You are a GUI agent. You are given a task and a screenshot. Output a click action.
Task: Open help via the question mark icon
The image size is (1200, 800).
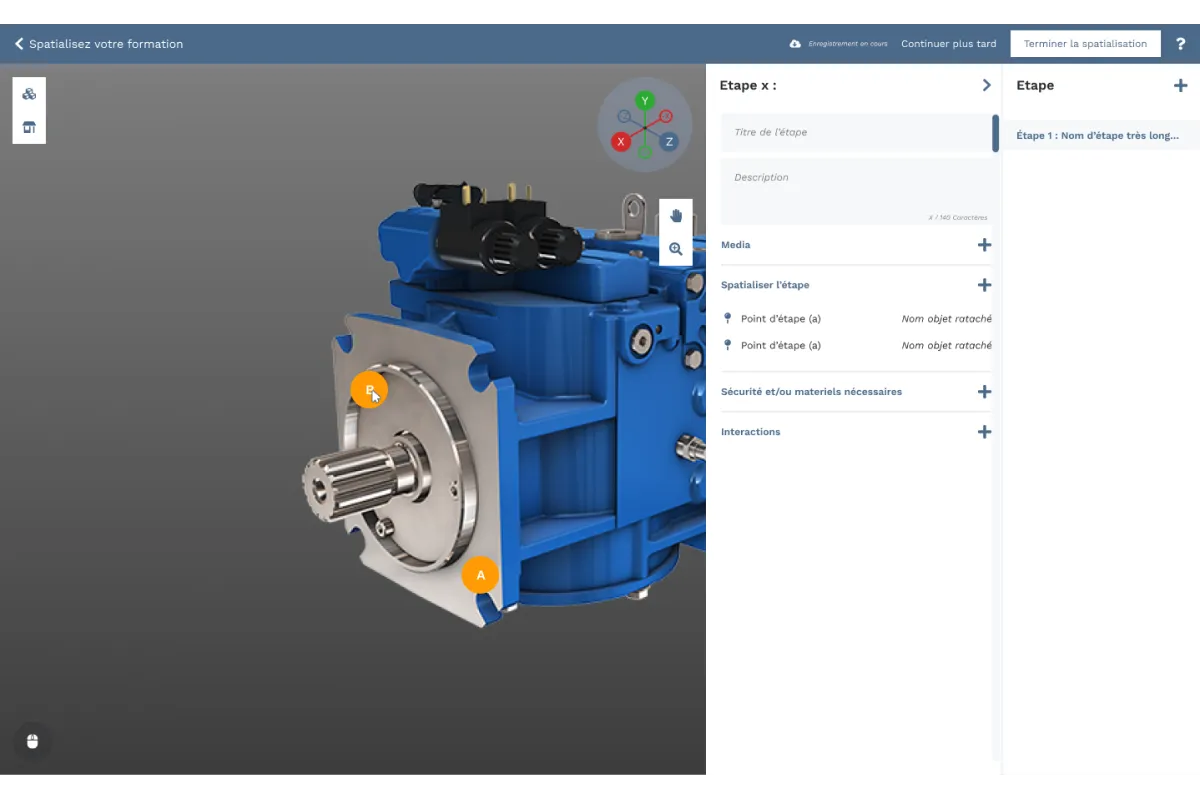click(x=1180, y=43)
